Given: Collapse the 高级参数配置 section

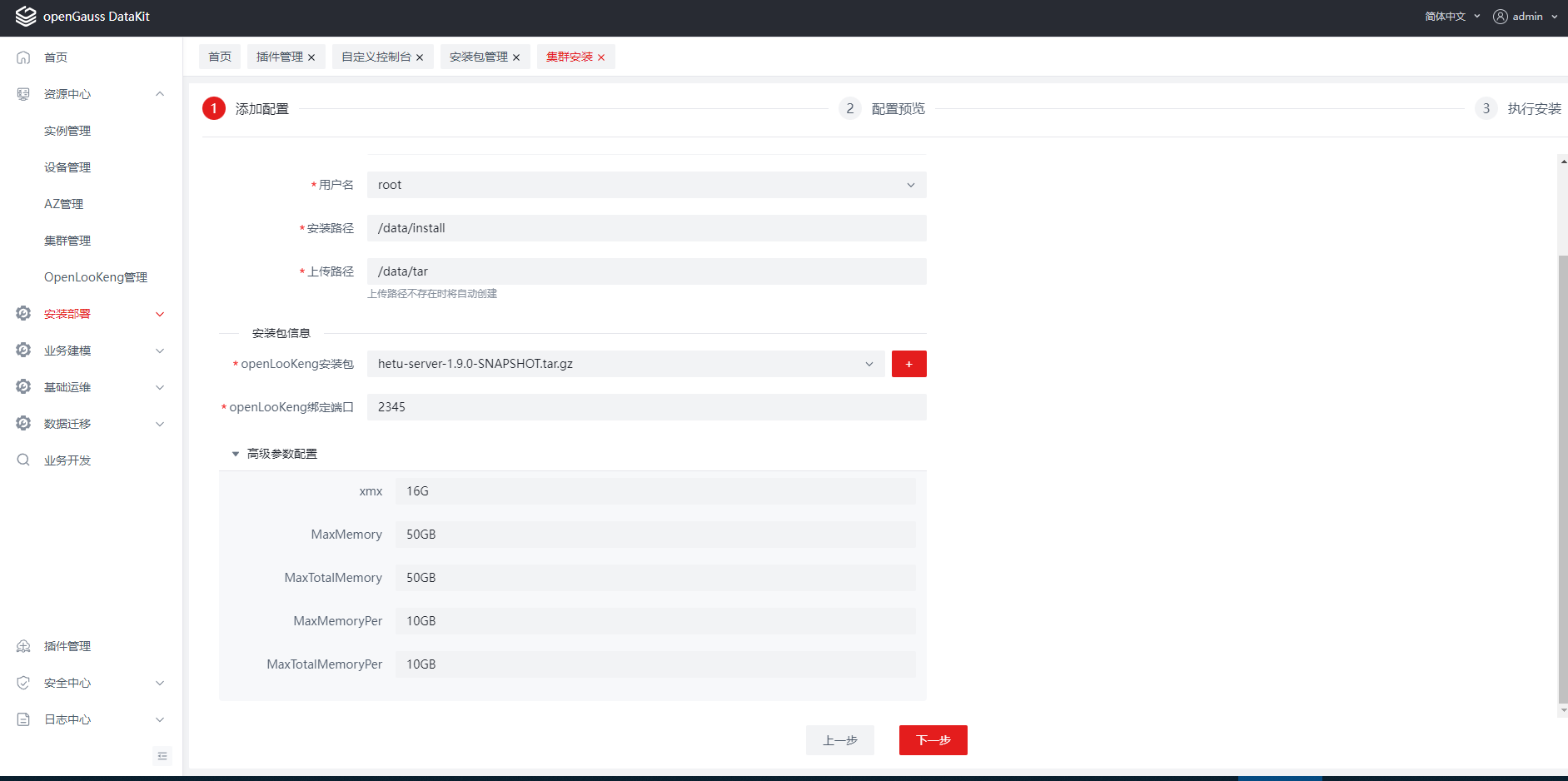Looking at the screenshot, I should click(236, 454).
